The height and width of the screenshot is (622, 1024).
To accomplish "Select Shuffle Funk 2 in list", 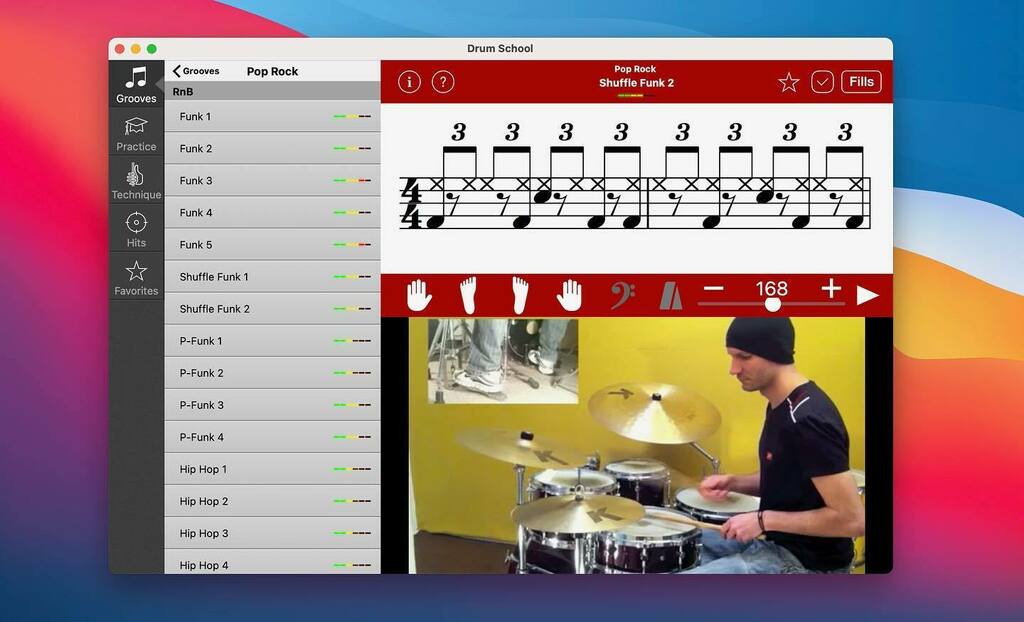I will coord(272,308).
